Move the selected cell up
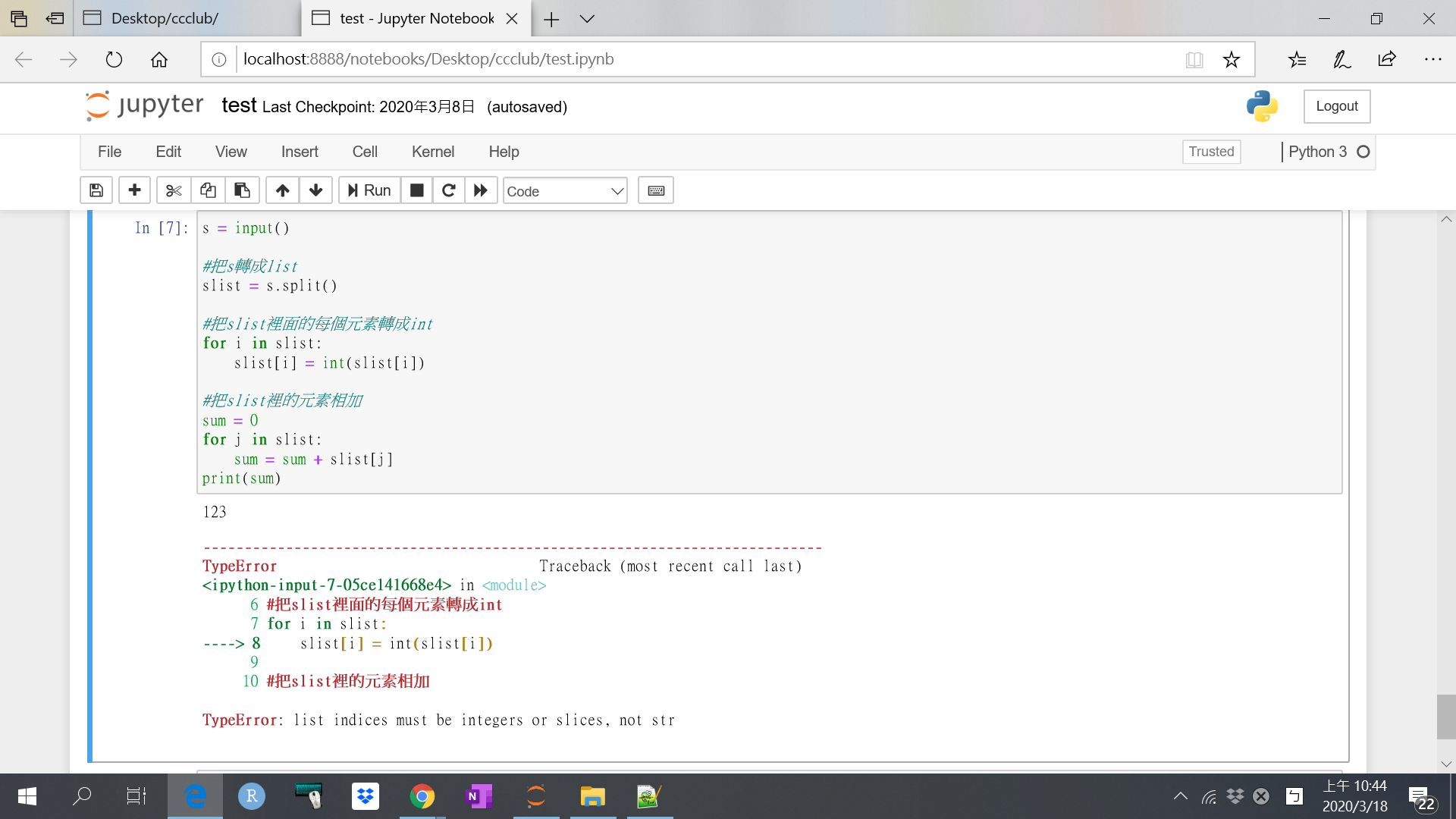Viewport: 1456px width, 819px height. coord(282,190)
